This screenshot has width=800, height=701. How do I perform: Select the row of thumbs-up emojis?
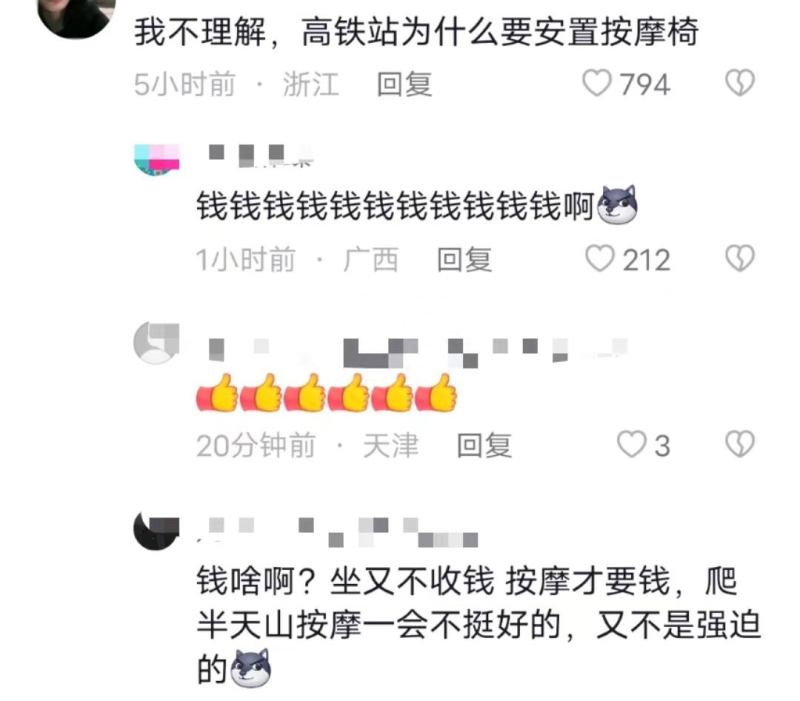click(x=327, y=393)
